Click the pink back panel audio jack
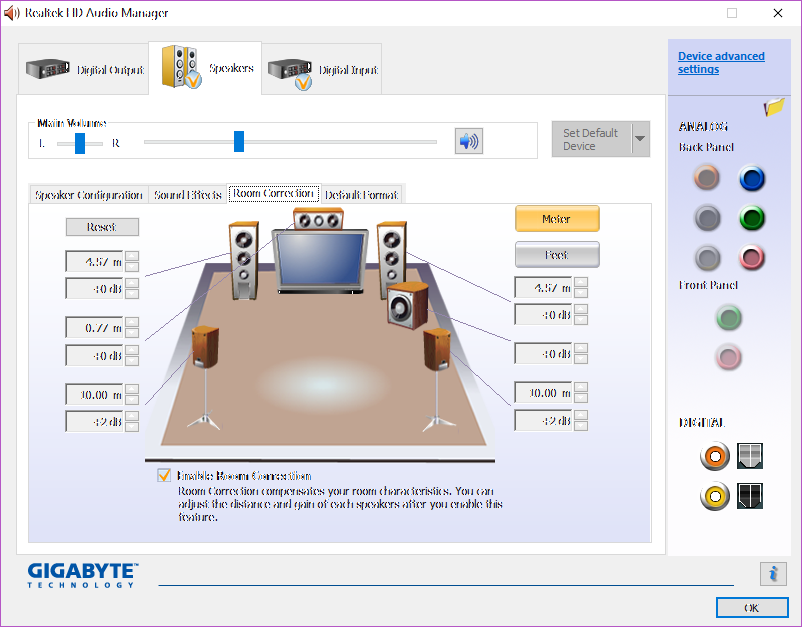802x627 pixels. (751, 257)
